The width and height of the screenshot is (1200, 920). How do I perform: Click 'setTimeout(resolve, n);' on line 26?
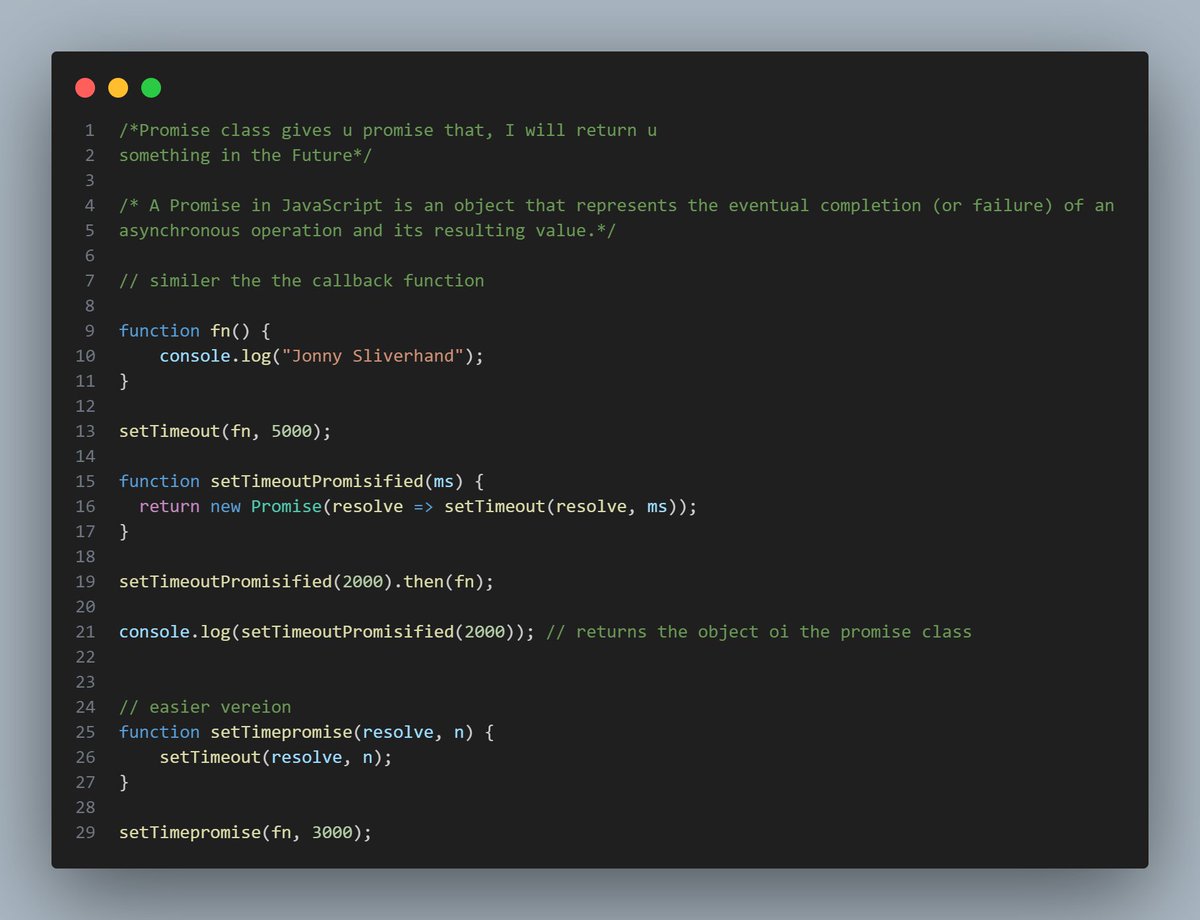pos(276,757)
